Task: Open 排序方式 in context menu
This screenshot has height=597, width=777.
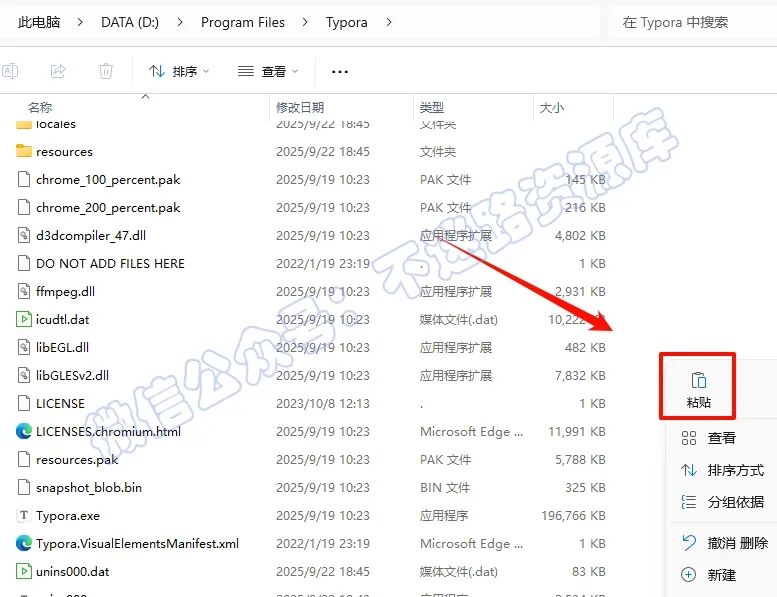Action: tap(723, 470)
